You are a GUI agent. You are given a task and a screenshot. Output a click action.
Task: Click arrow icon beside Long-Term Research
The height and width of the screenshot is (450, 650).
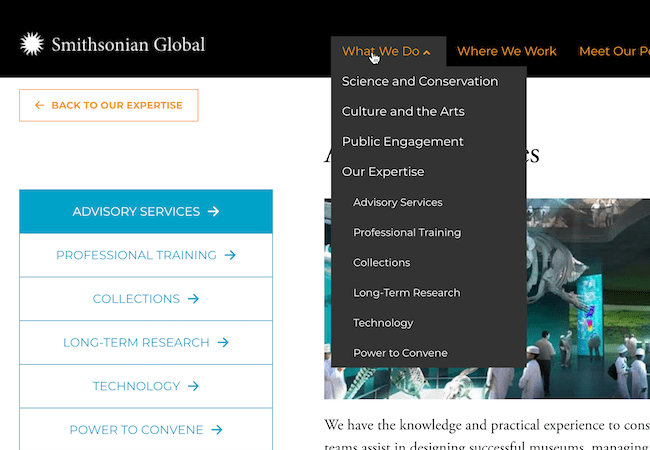tap(223, 343)
